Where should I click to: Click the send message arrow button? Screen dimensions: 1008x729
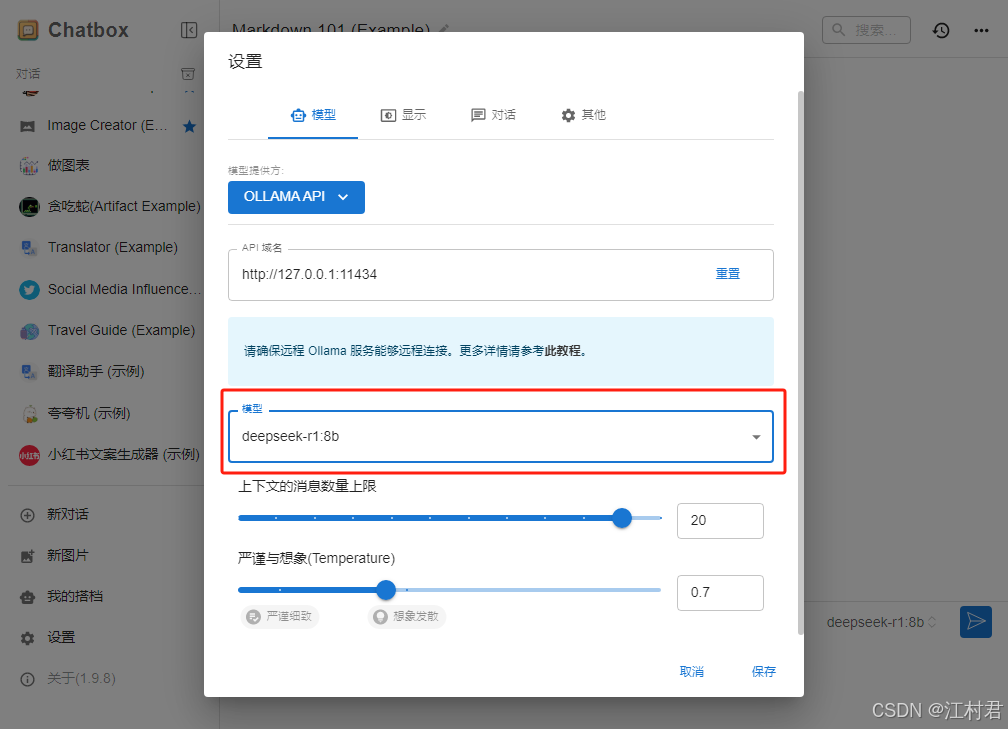(976, 622)
